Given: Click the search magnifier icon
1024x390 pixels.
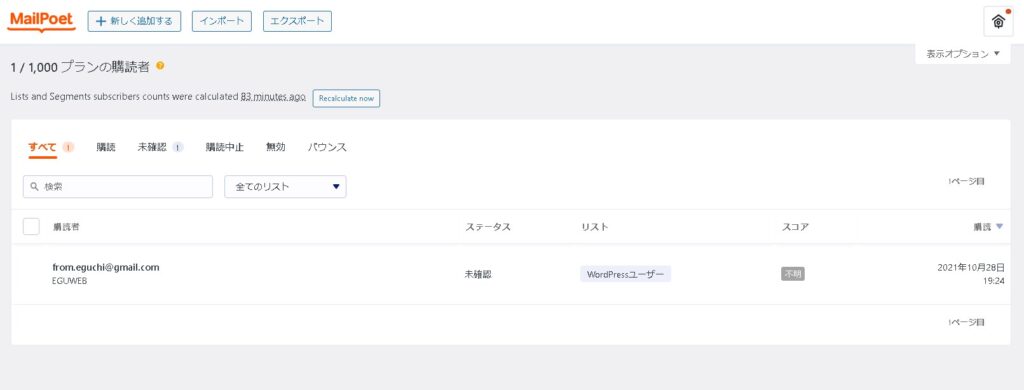Looking at the screenshot, I should click(35, 187).
